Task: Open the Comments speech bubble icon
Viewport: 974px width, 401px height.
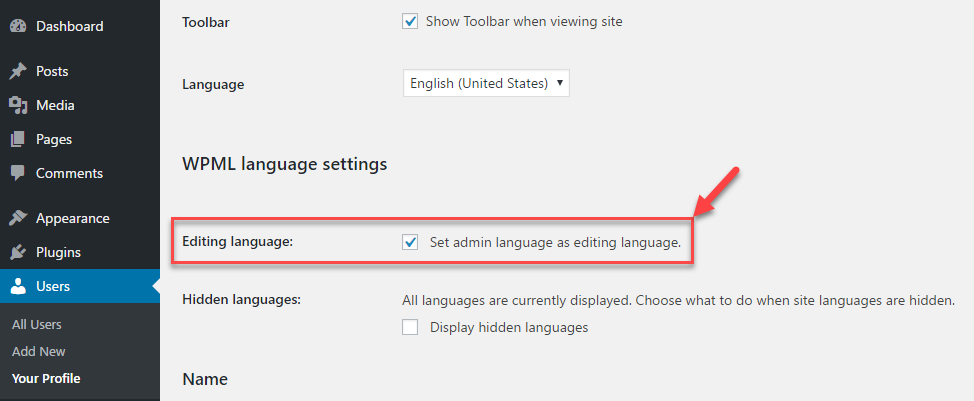Action: point(18,173)
